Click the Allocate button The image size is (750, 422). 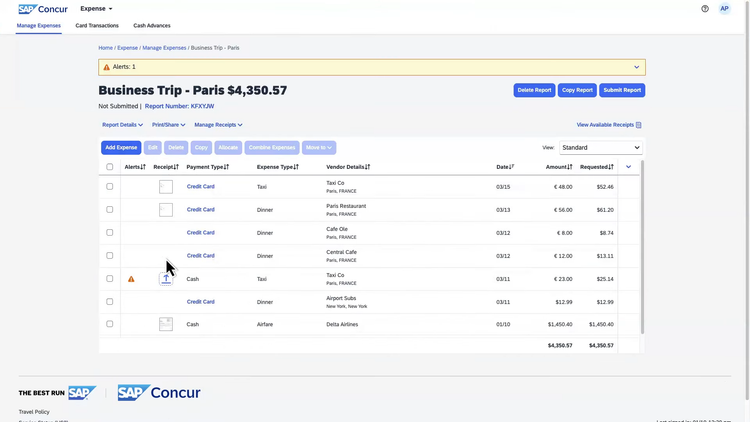[x=228, y=147]
